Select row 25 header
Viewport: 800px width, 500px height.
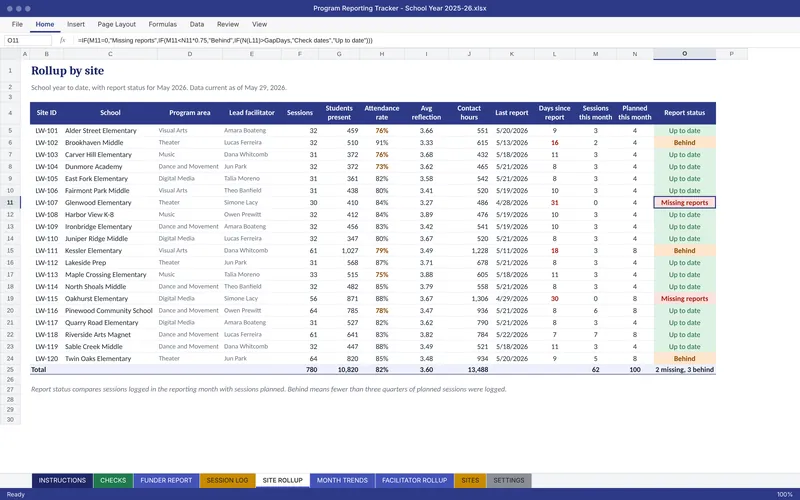[x=10, y=369]
